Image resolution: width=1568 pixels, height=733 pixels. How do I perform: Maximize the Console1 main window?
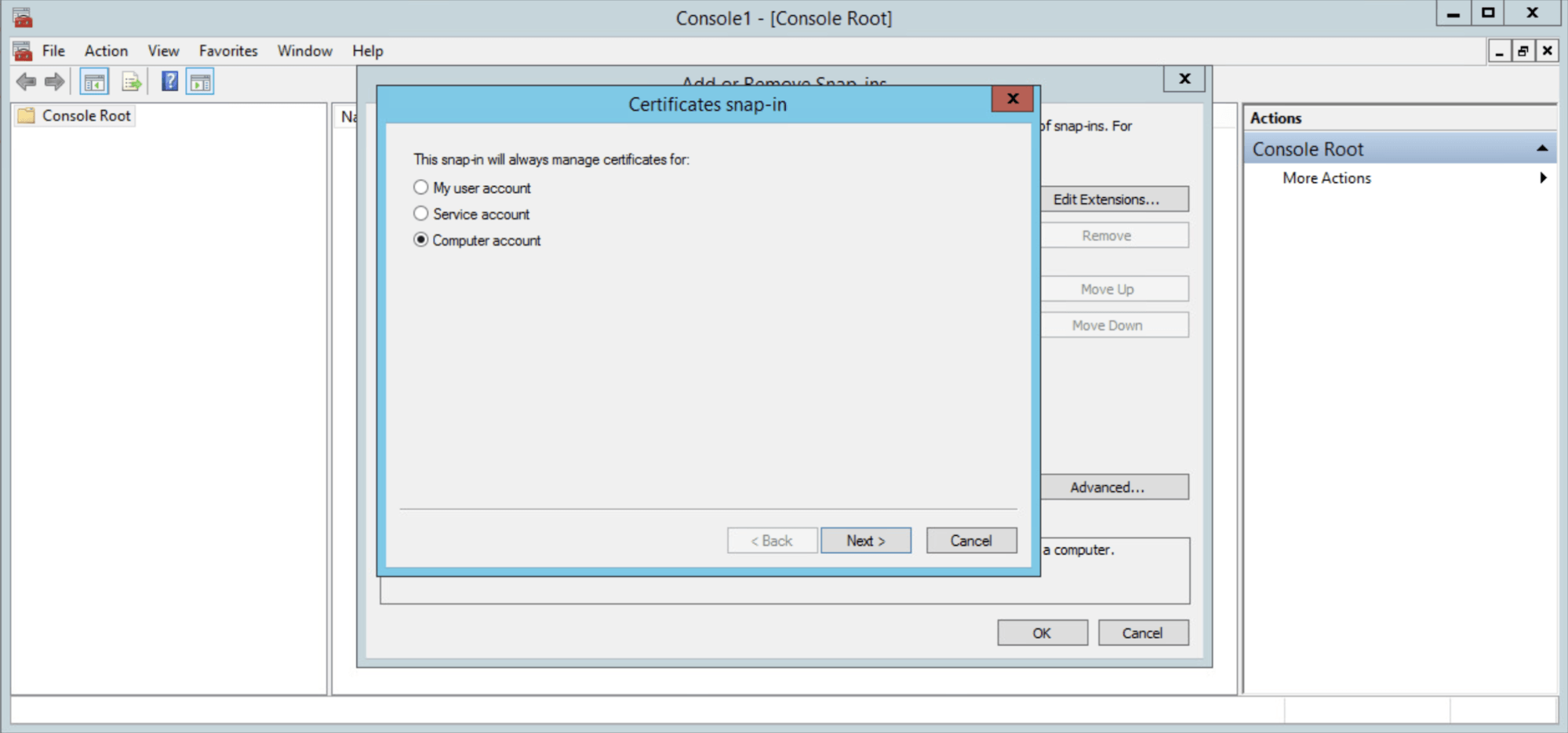[1487, 13]
